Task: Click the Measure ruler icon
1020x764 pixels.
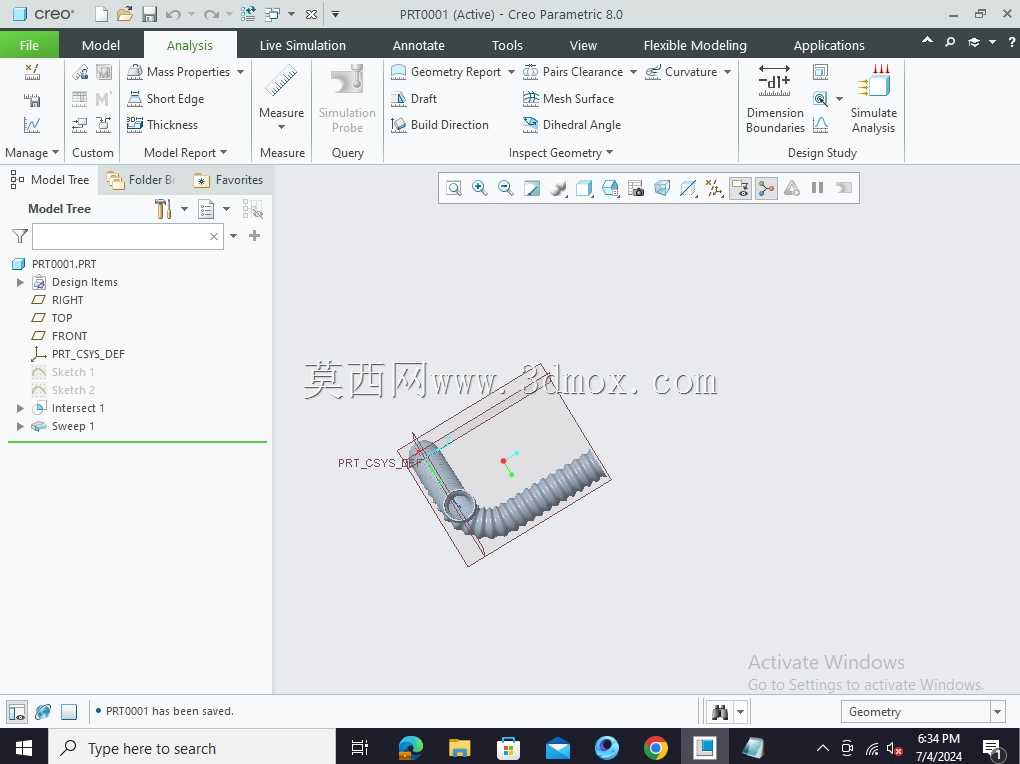Action: click(281, 81)
